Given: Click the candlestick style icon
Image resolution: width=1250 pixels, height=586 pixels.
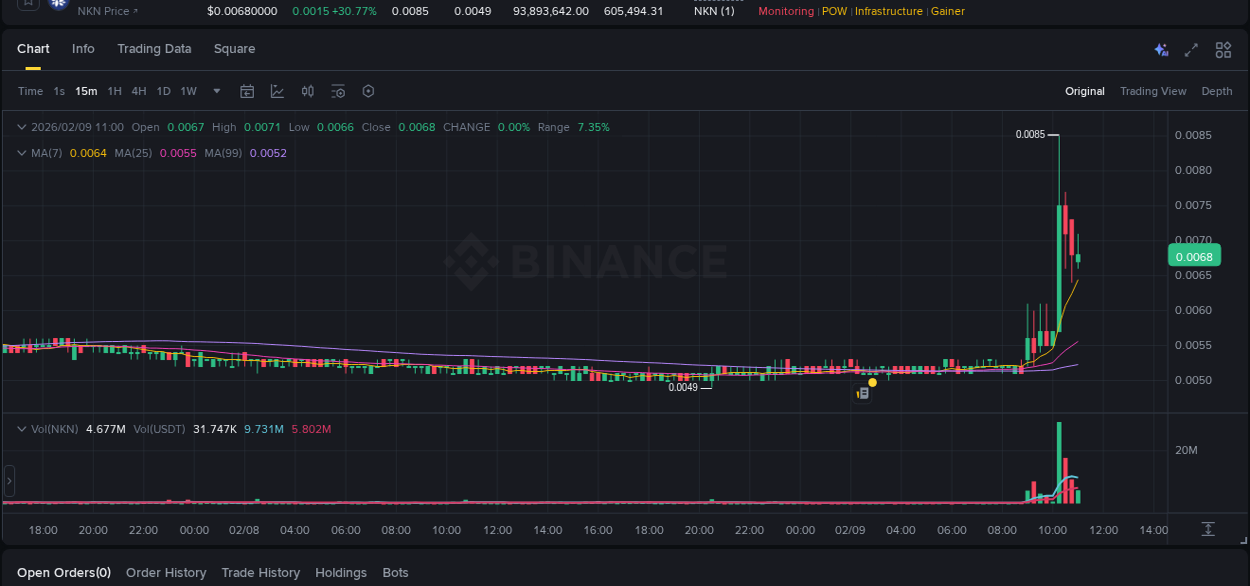Looking at the screenshot, I should click(307, 91).
